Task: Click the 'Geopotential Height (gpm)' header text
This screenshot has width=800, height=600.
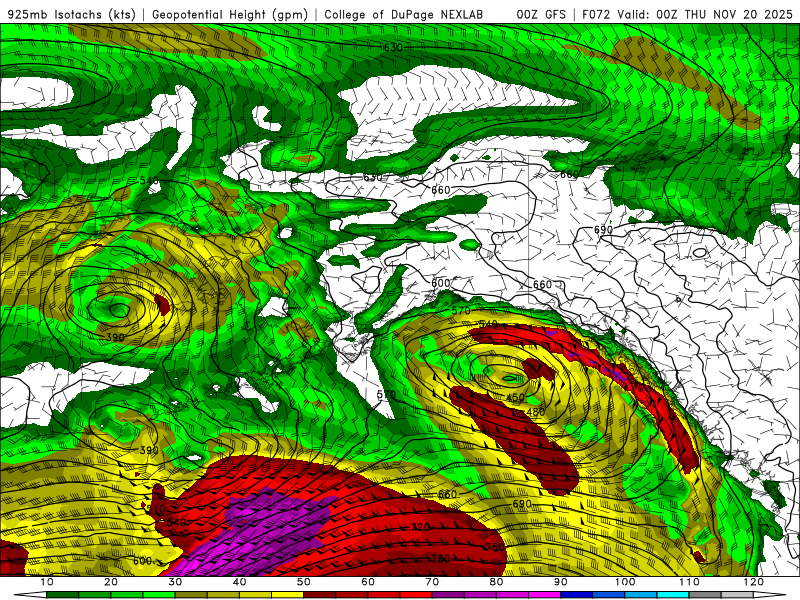Action: click(230, 14)
